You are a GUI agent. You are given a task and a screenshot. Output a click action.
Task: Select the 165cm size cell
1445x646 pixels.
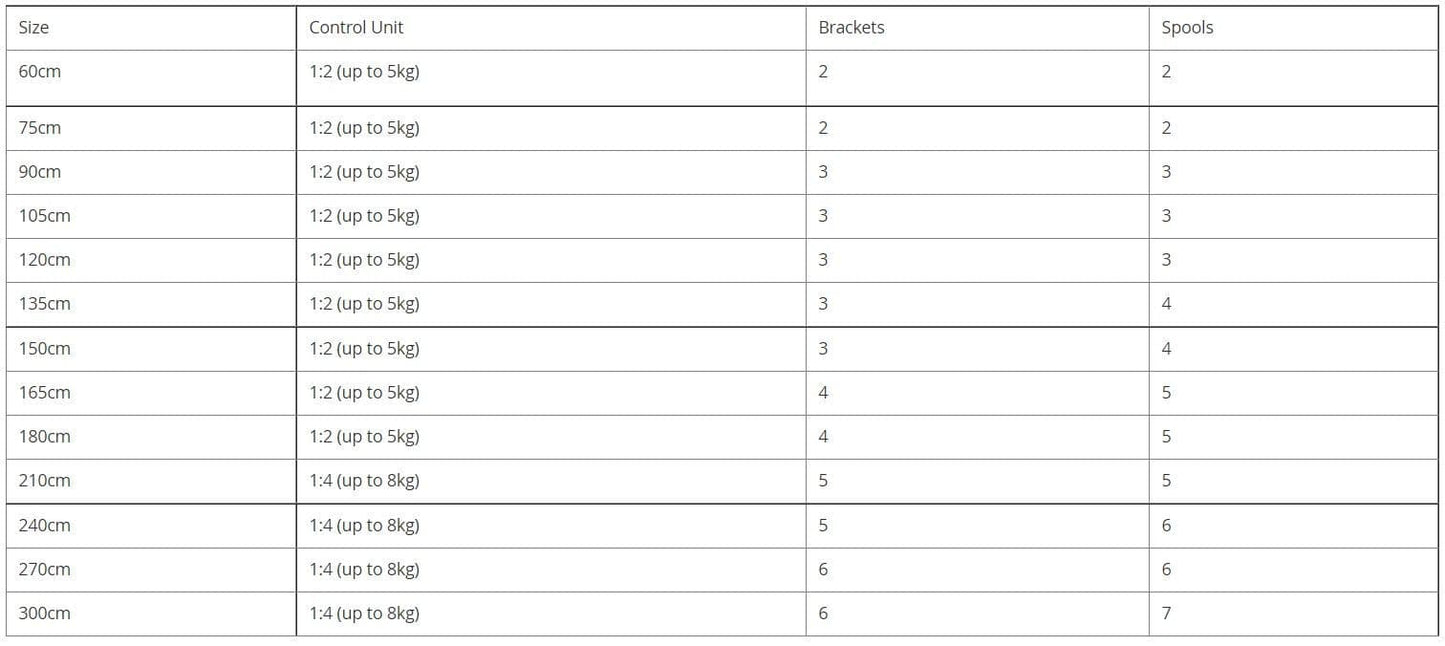[45, 393]
